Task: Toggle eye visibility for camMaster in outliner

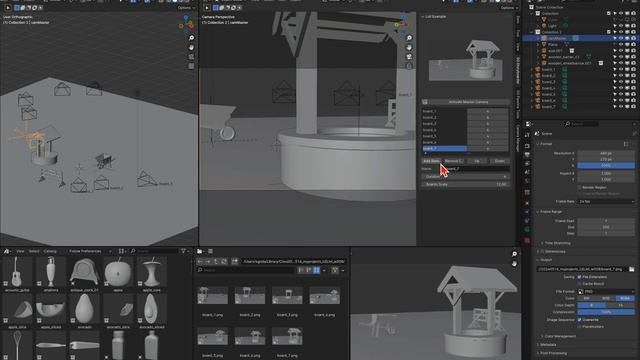Action: (621, 38)
